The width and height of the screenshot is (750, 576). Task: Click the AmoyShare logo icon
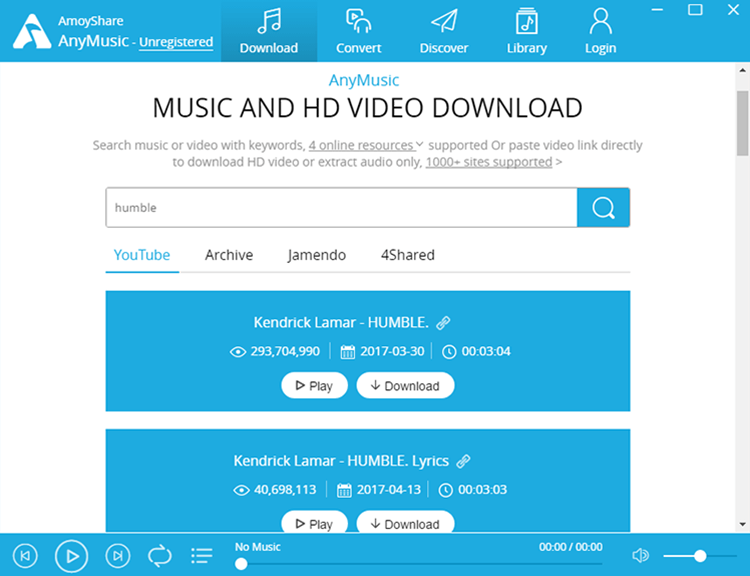[32, 32]
